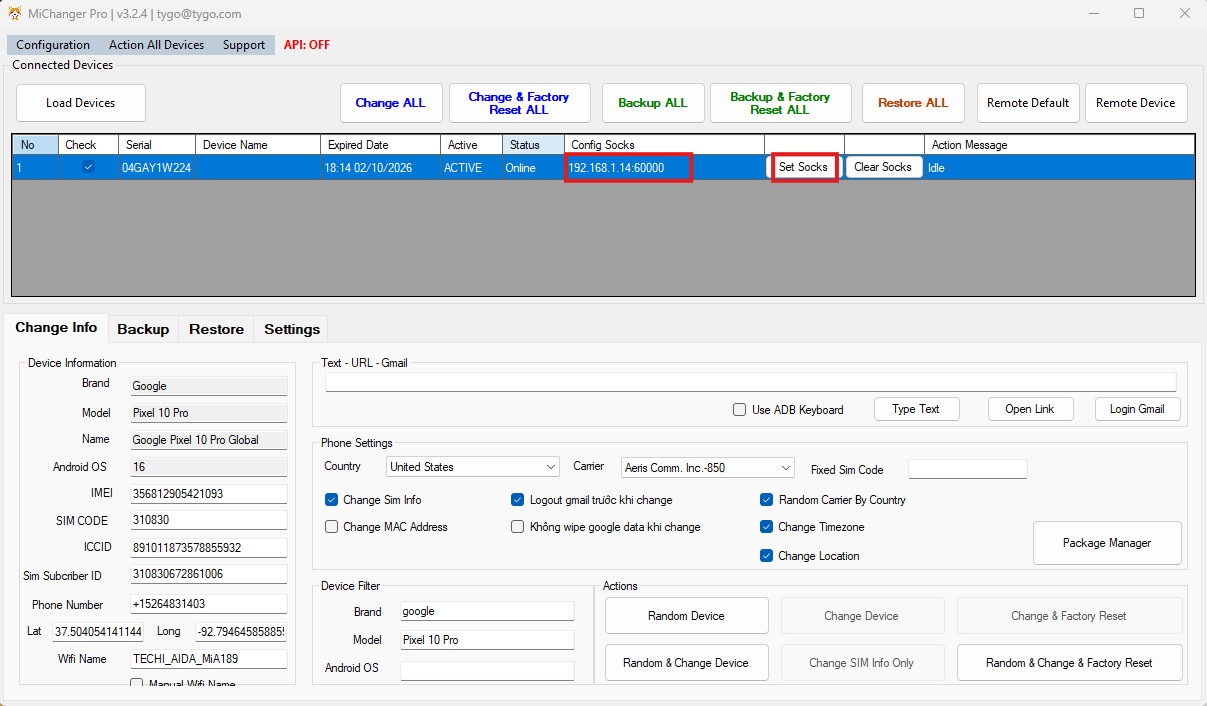1207x706 pixels.
Task: Switch to the Backup tab
Action: pos(143,329)
